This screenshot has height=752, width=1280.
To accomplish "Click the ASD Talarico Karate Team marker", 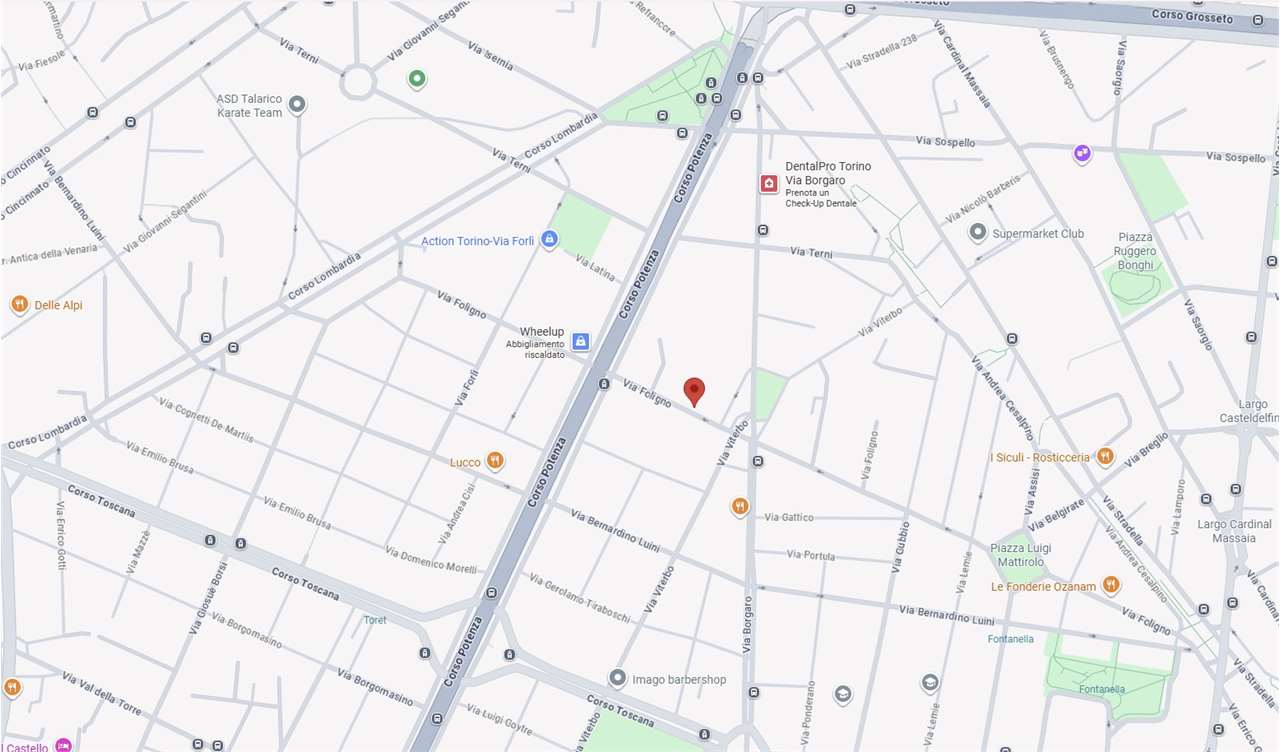I will tap(296, 105).
